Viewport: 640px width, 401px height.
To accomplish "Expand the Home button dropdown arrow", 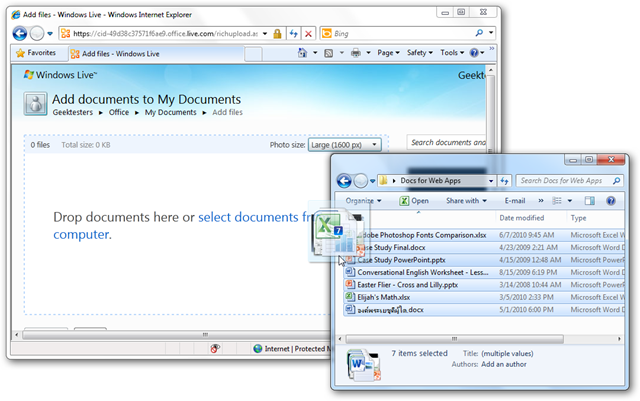I will pos(315,53).
